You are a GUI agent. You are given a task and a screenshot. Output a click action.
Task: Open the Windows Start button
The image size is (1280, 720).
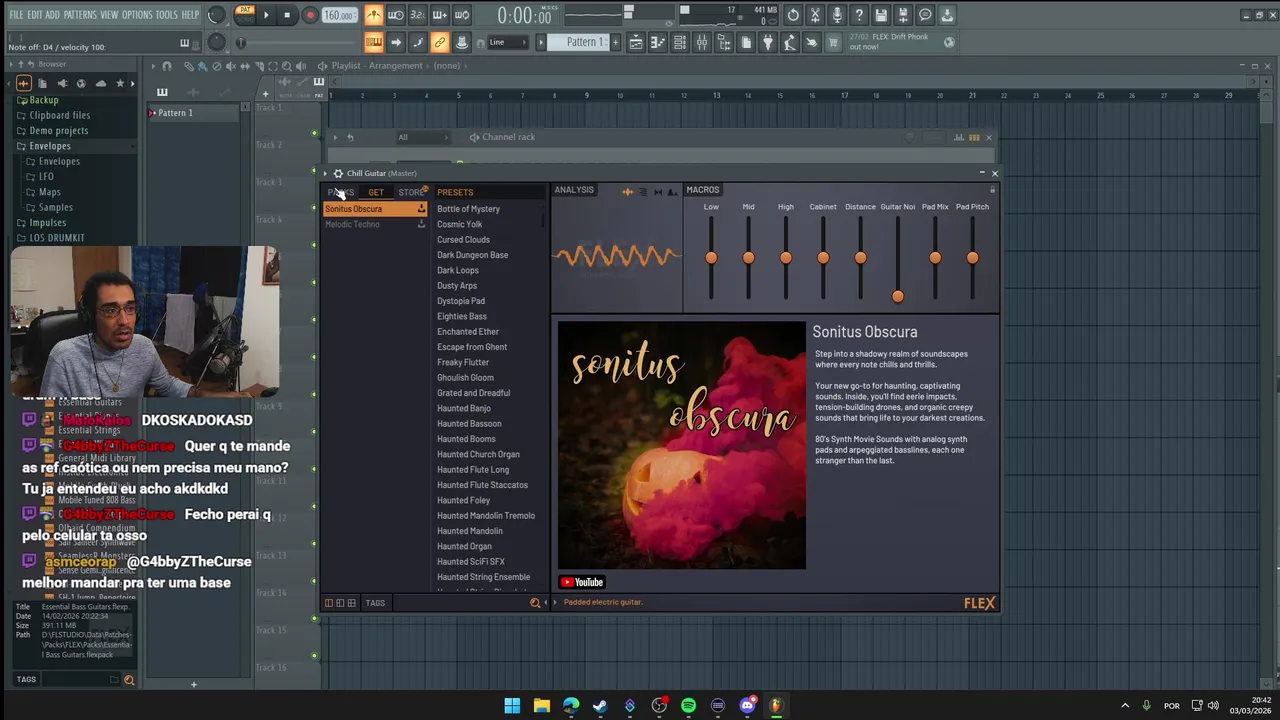[x=512, y=706]
